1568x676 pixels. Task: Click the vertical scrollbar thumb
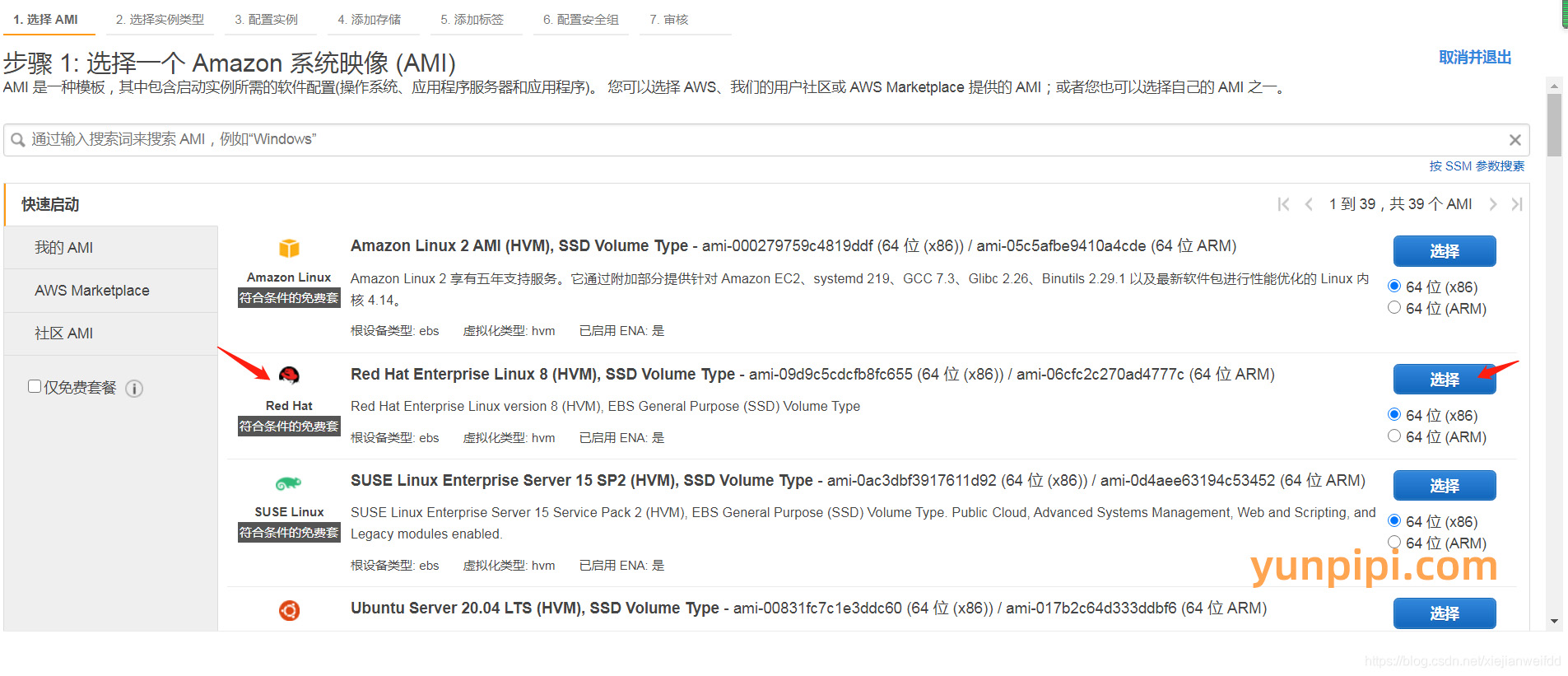1554,125
